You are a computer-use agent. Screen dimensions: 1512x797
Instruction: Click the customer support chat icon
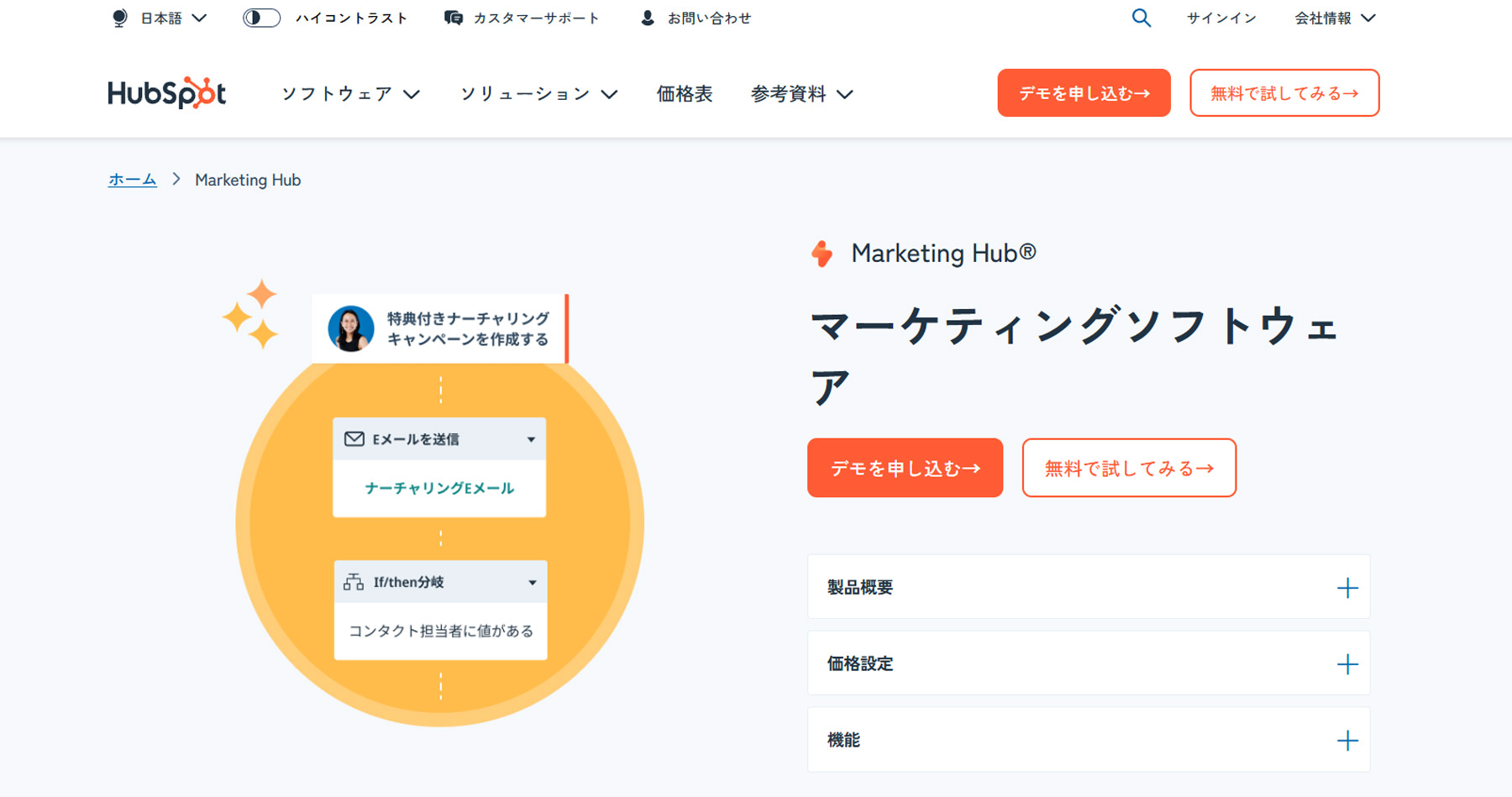coord(454,18)
